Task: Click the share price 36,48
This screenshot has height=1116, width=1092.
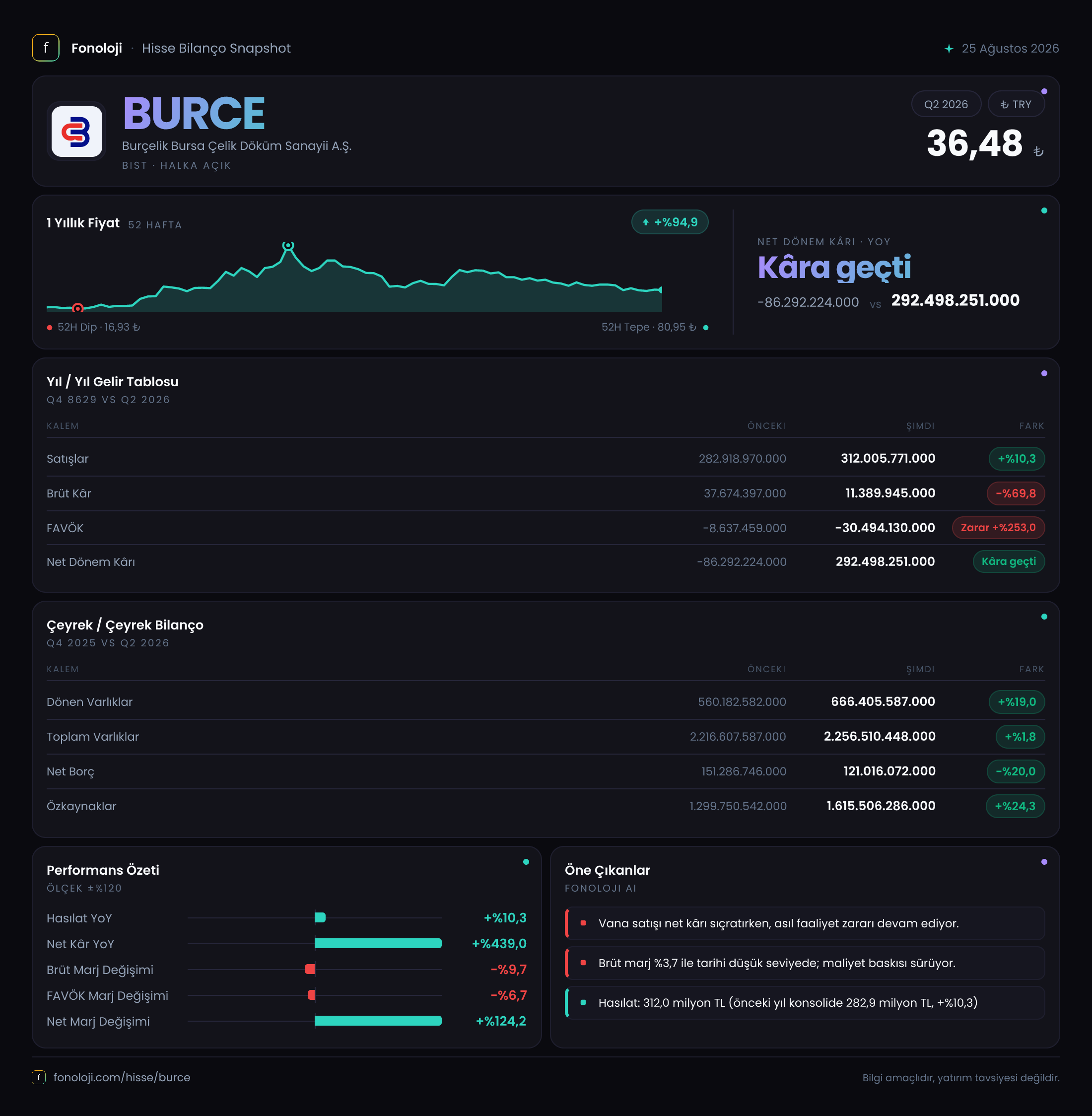Action: point(974,143)
